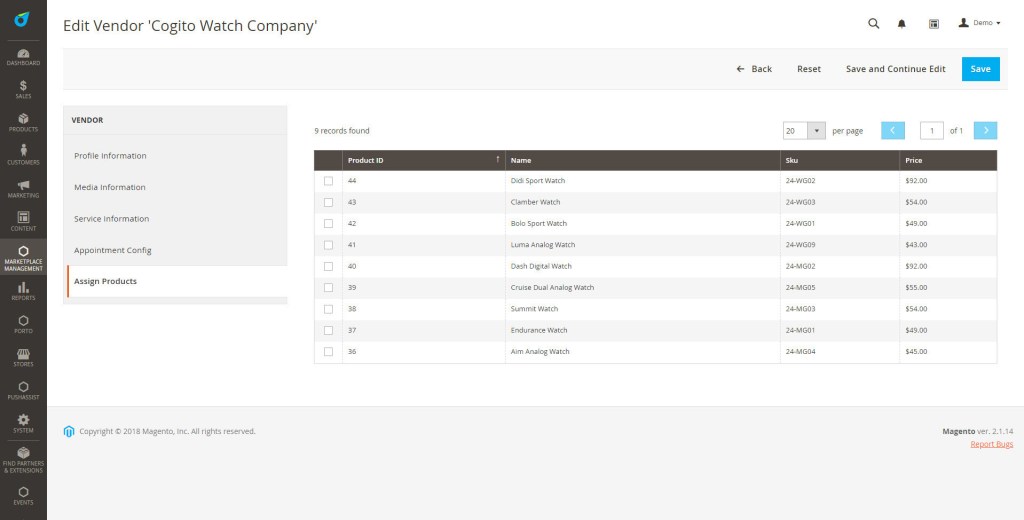This screenshot has height=520, width=1024.
Task: Tick the checkbox for Luma Analog Watch
Action: tap(328, 245)
